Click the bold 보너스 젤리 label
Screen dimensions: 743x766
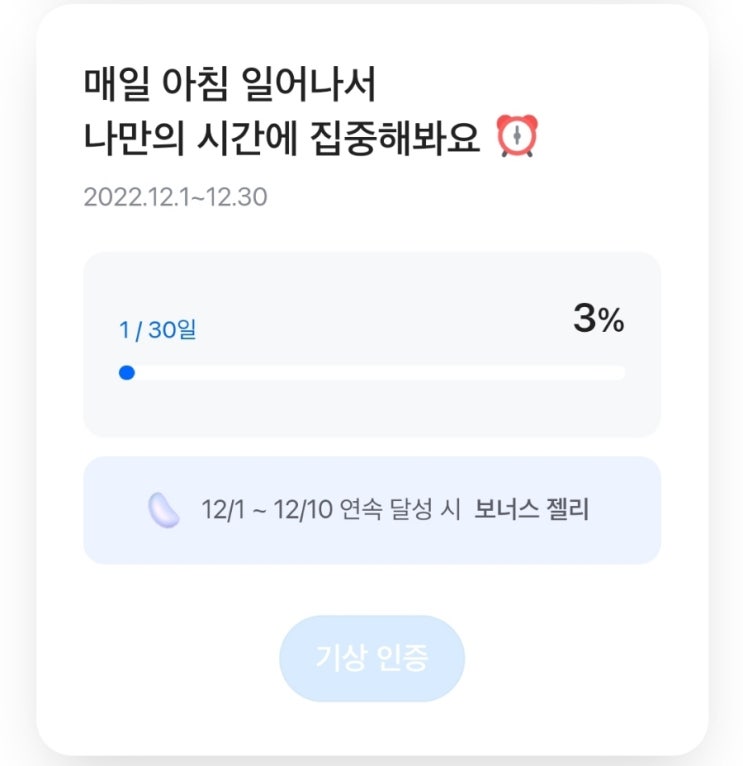pyautogui.click(x=531, y=510)
